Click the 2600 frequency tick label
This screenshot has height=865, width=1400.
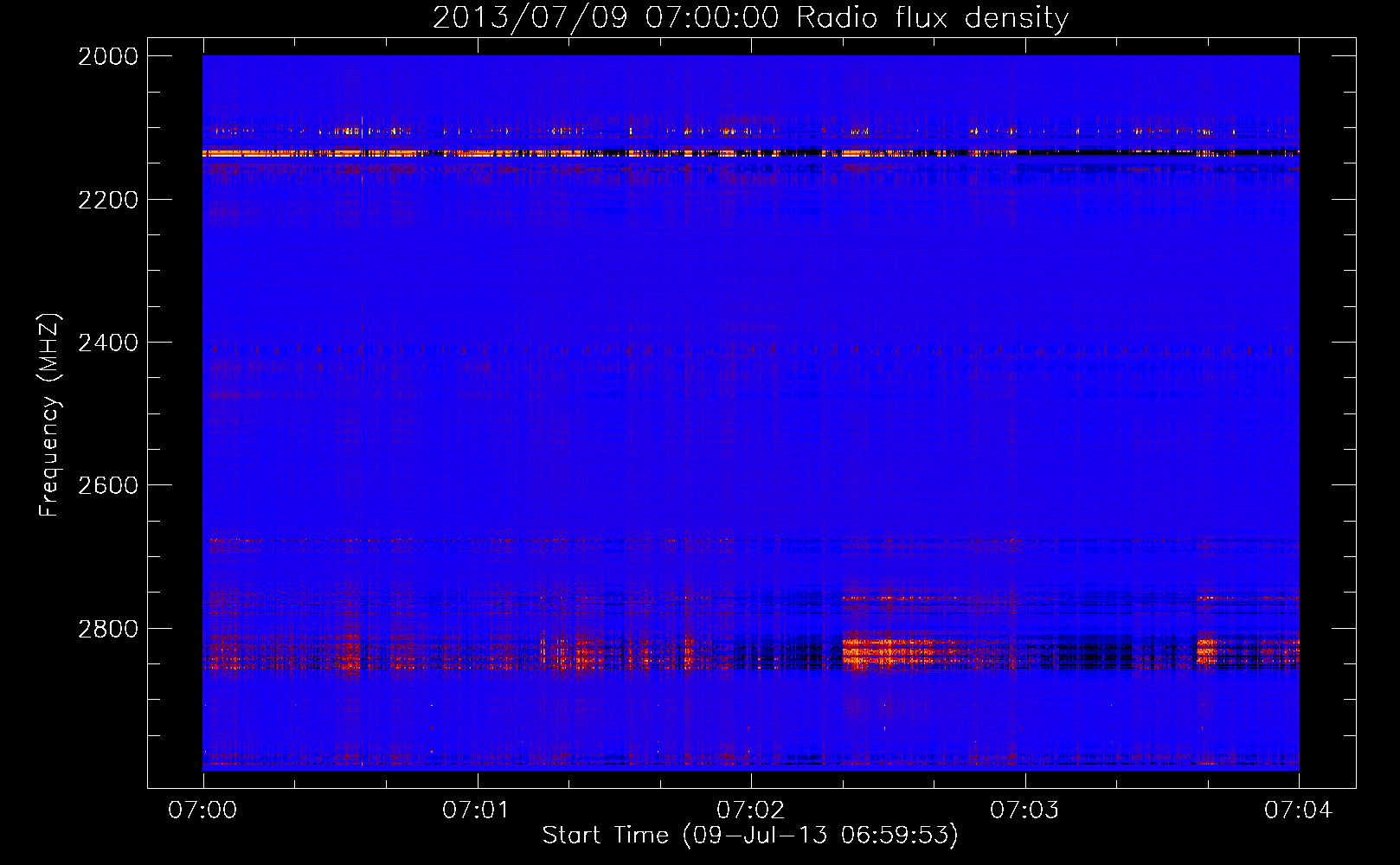(x=108, y=485)
